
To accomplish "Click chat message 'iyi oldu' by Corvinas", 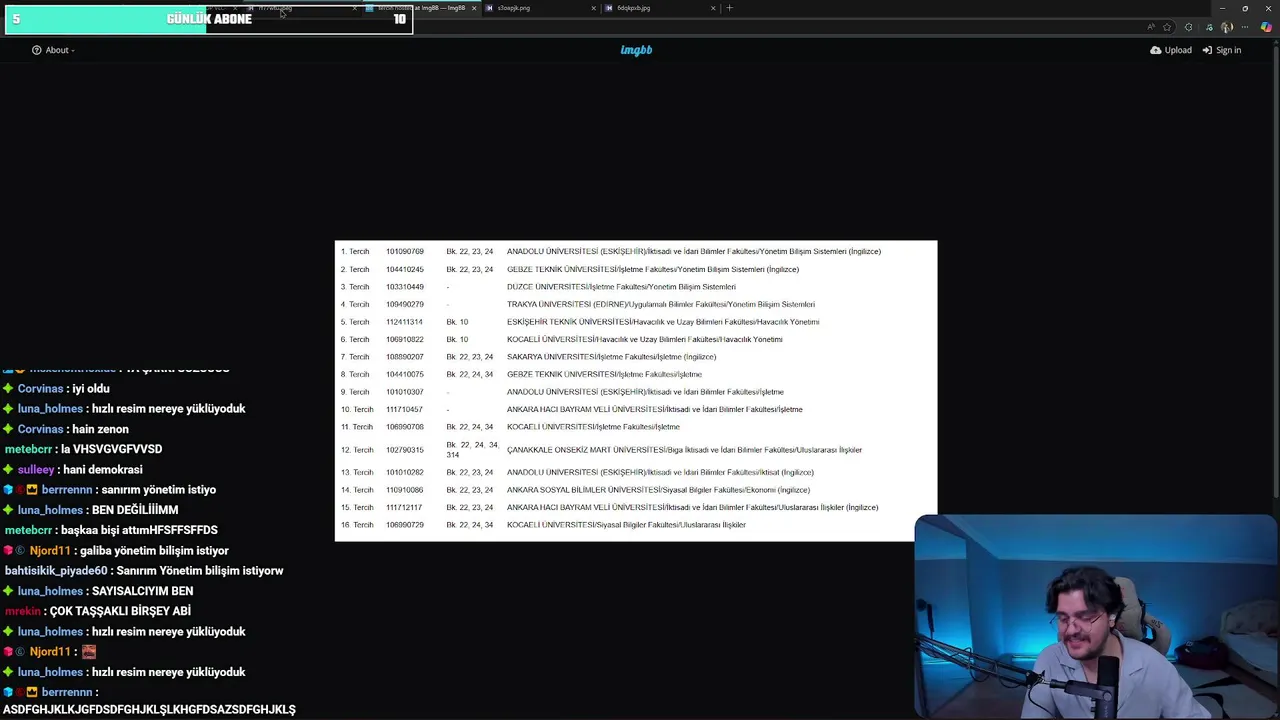I will click(91, 388).
